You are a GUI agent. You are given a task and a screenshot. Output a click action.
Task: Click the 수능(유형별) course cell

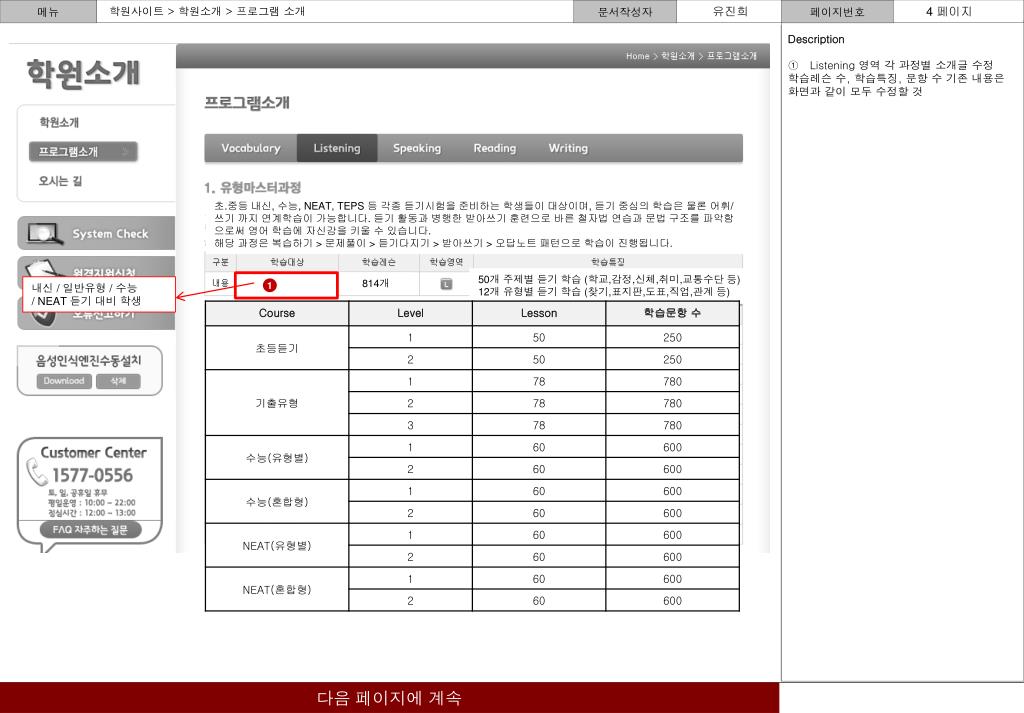[277, 458]
